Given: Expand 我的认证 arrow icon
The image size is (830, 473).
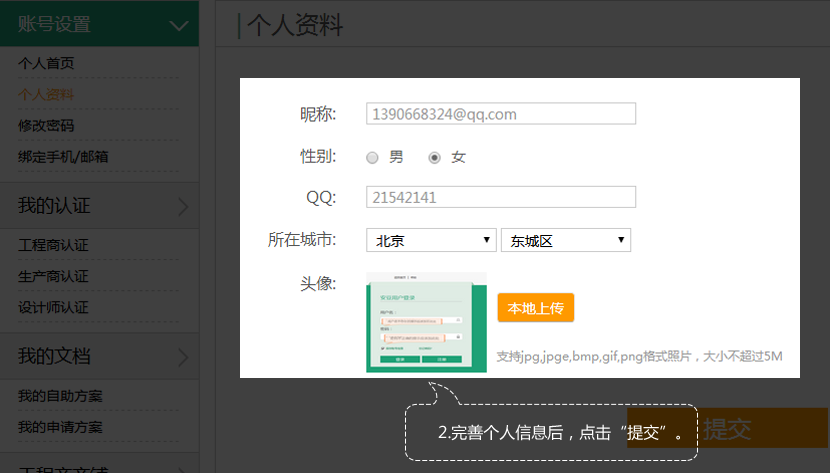Looking at the screenshot, I should [x=183, y=207].
